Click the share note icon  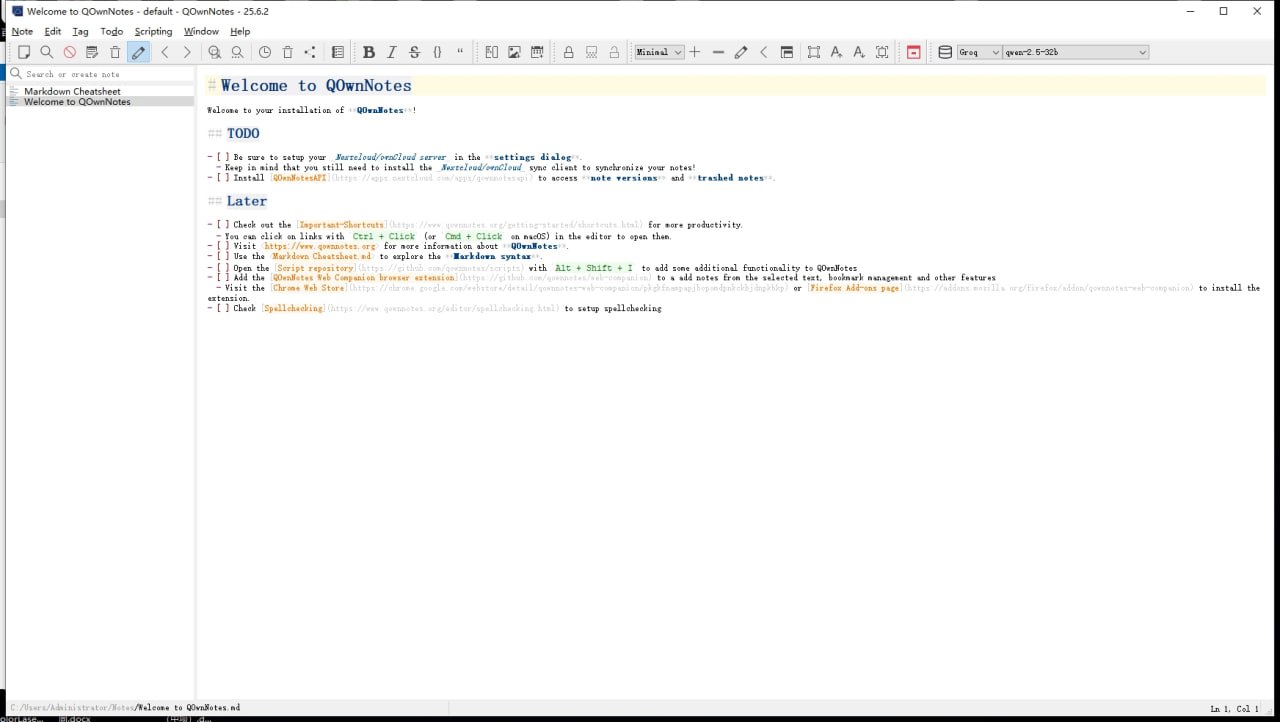pyautogui.click(x=310, y=52)
